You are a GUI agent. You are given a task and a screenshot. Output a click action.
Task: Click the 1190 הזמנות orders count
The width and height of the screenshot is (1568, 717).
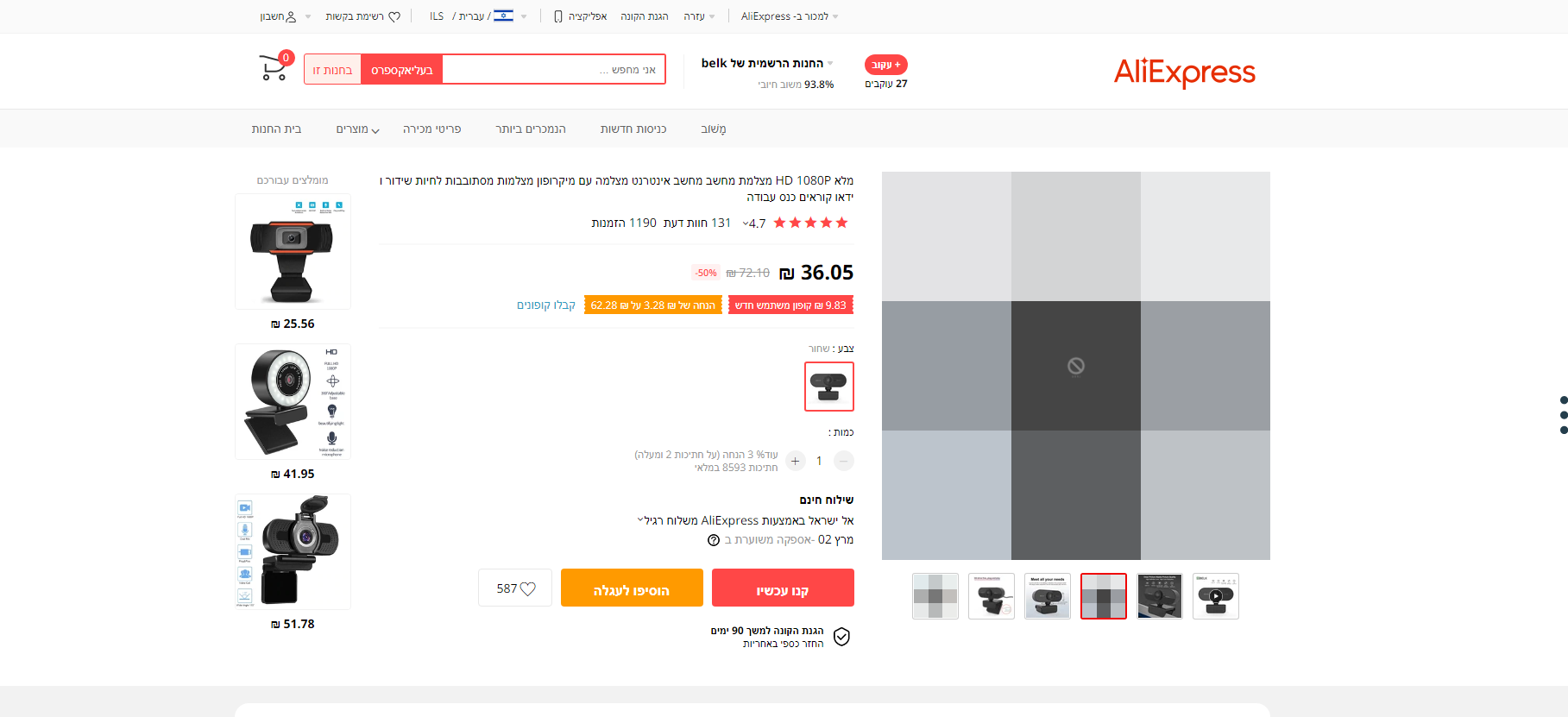624,223
